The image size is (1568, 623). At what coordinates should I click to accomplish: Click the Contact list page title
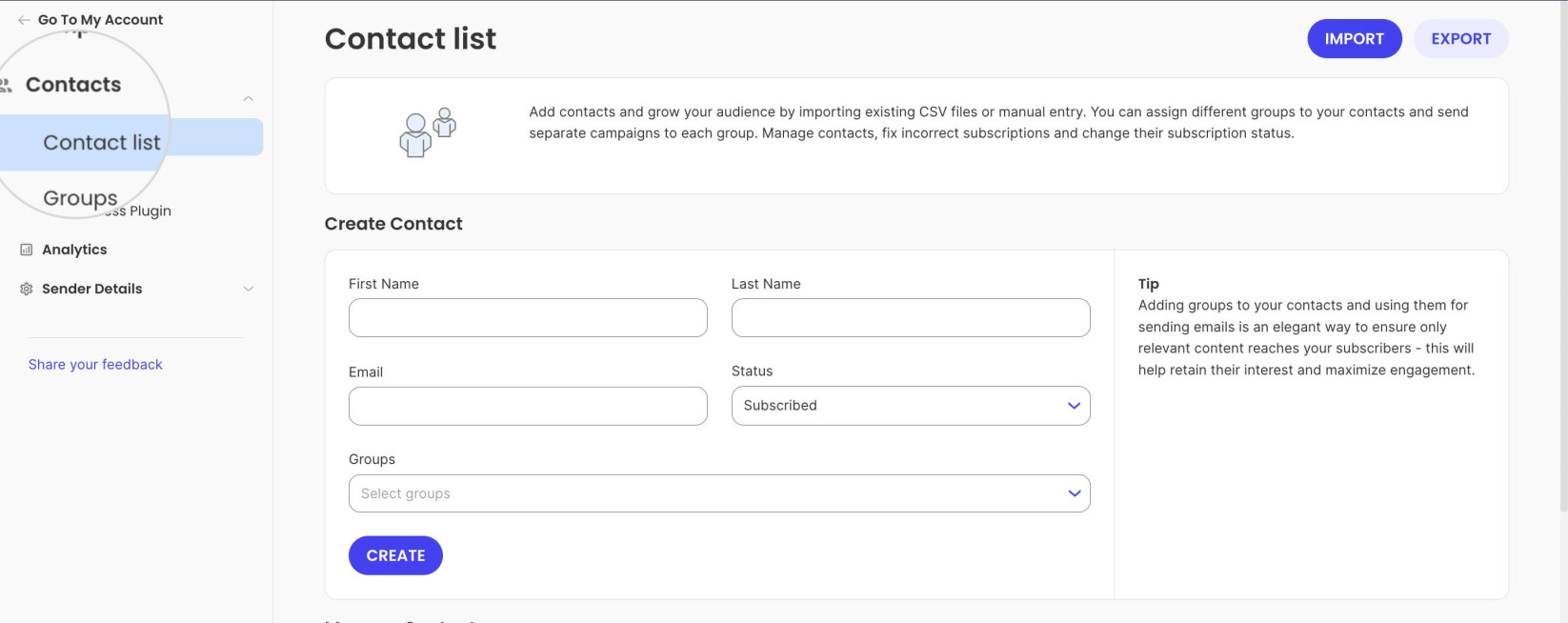(411, 39)
